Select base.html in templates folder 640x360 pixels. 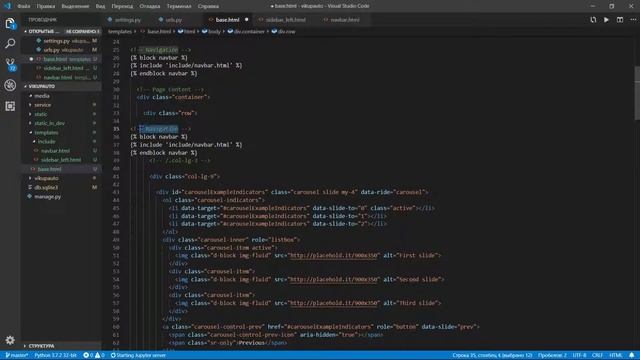pyautogui.click(x=61, y=169)
